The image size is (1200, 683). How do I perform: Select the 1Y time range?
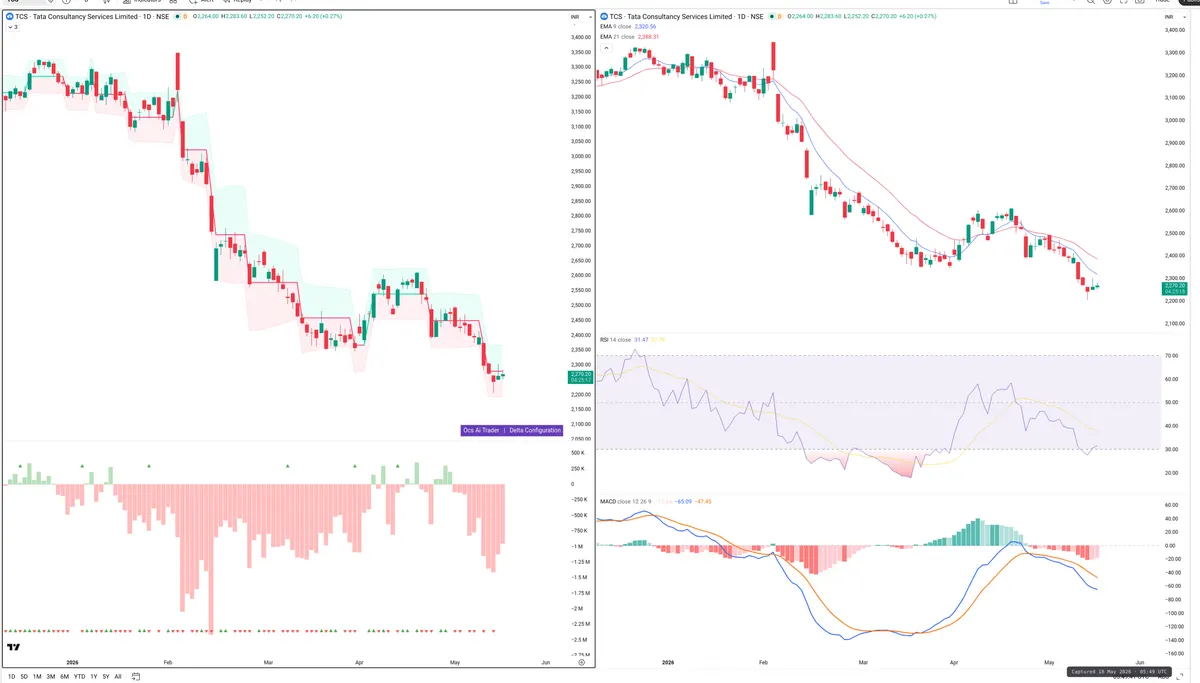tap(94, 676)
